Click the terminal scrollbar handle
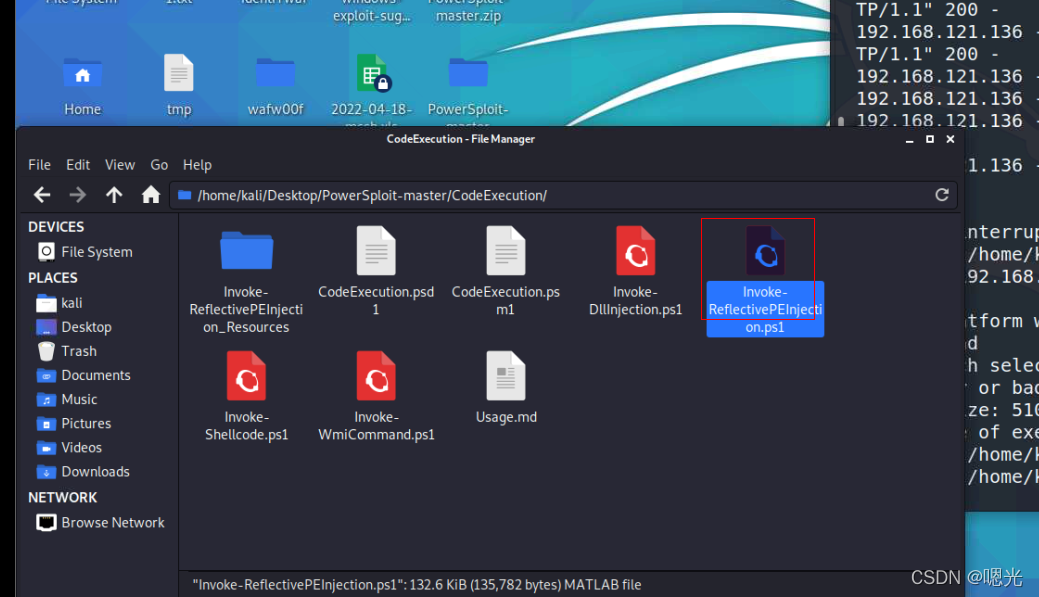This screenshot has height=597, width=1039. click(841, 121)
